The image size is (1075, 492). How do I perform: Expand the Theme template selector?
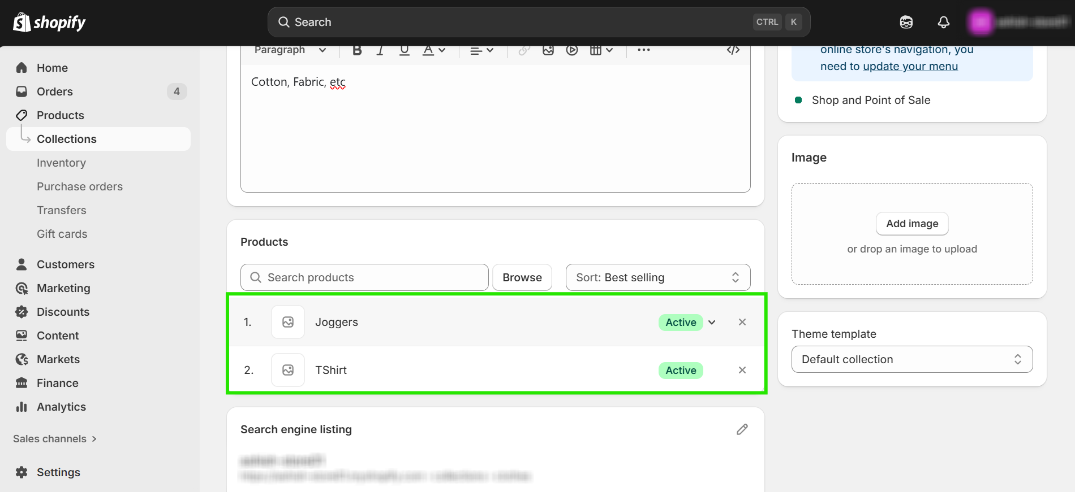click(x=911, y=359)
